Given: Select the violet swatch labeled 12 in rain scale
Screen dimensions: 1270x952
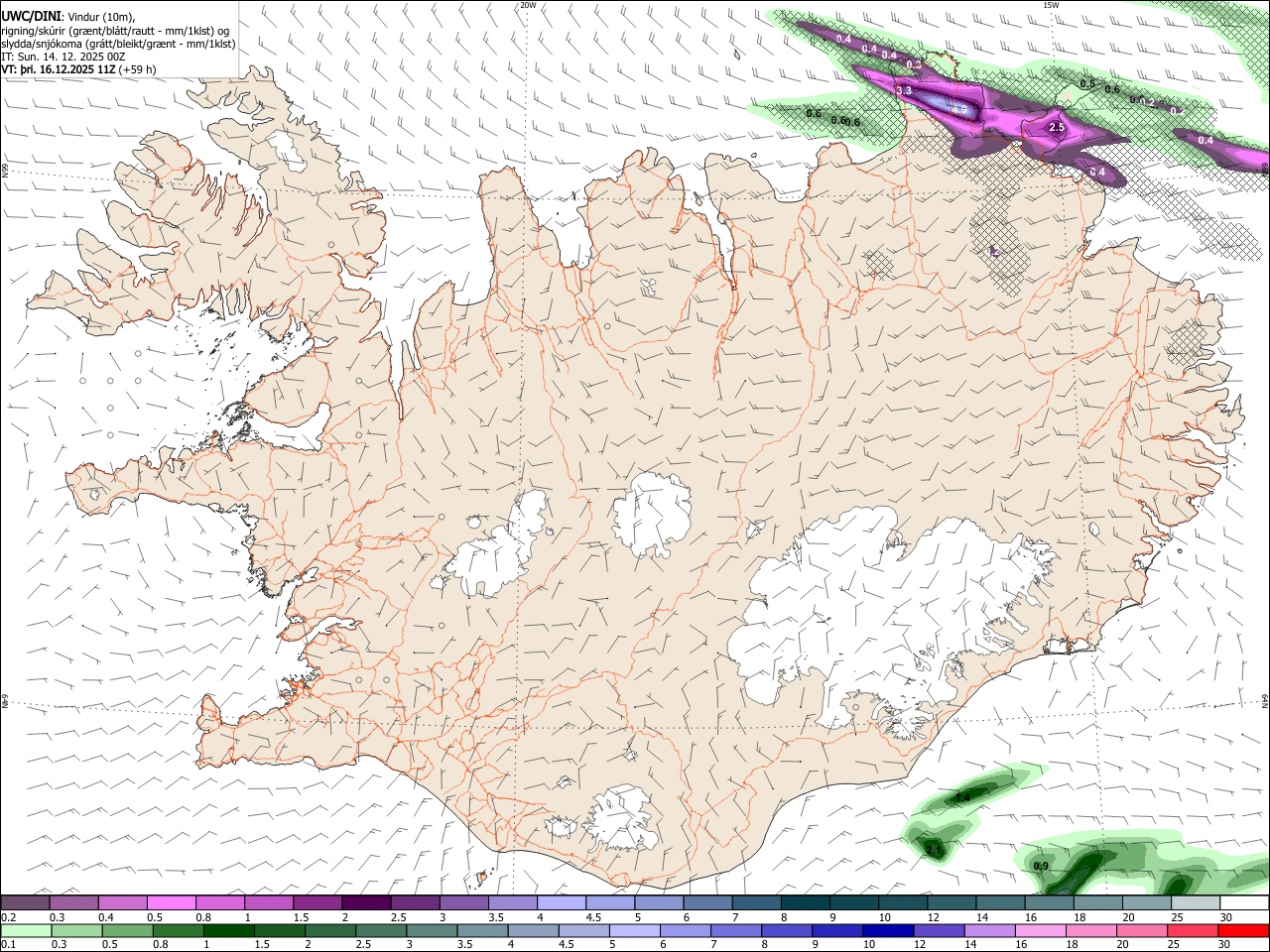Looking at the screenshot, I should click(939, 930).
